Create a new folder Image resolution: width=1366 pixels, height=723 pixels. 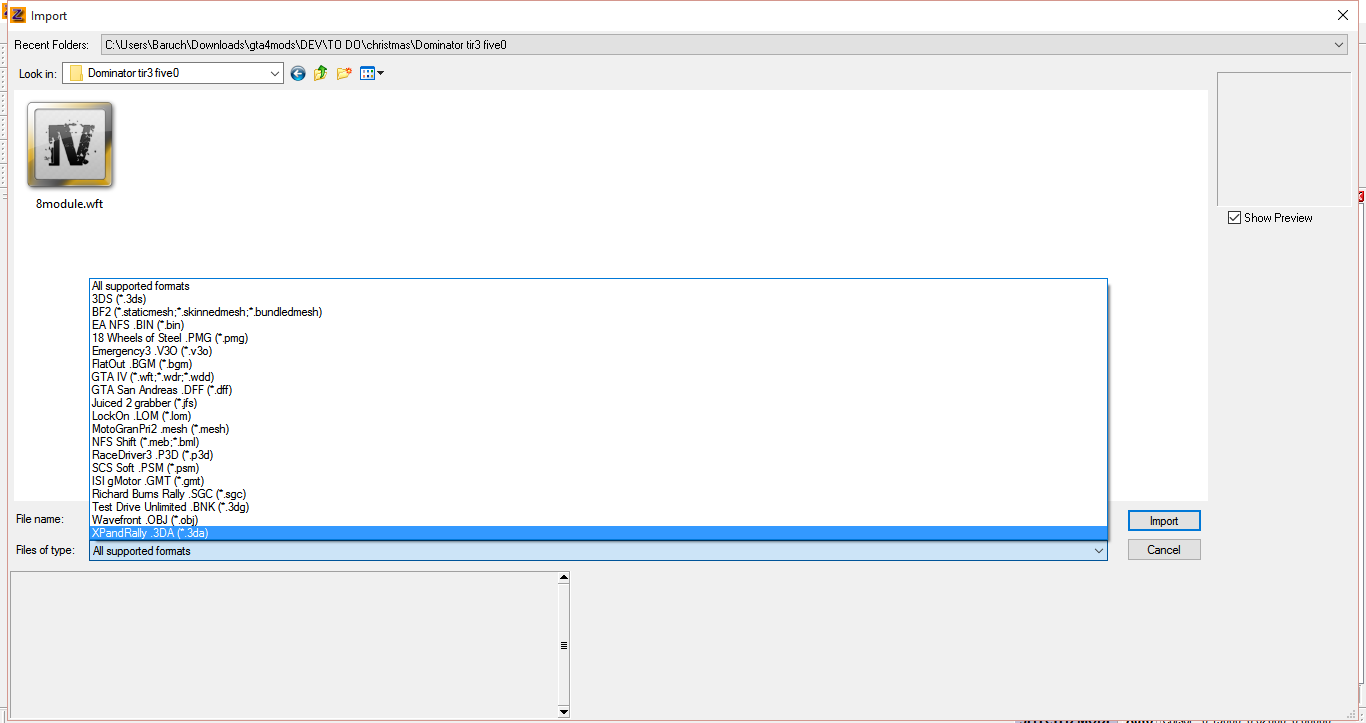pos(344,73)
